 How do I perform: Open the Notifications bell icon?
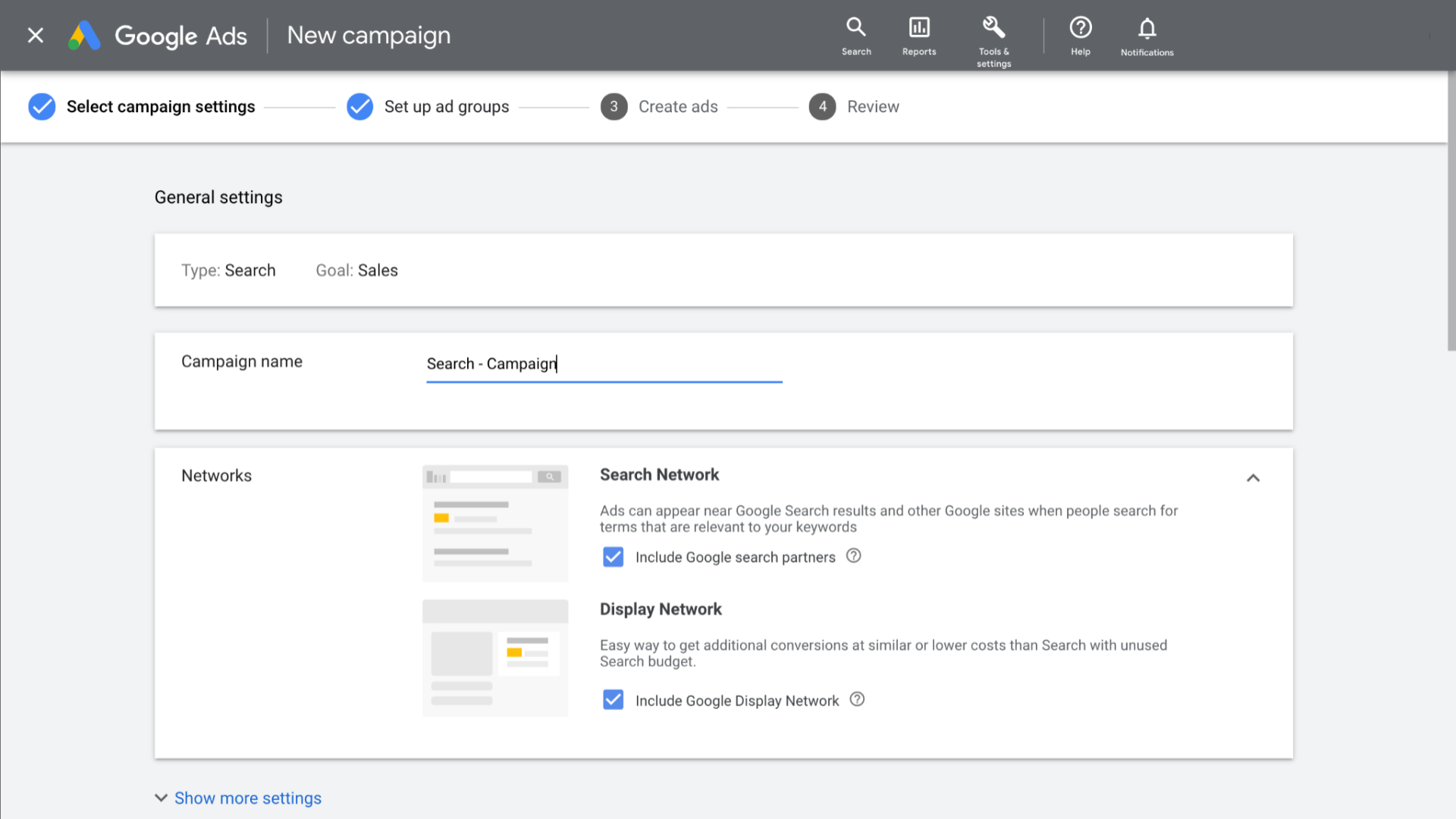pos(1147,29)
